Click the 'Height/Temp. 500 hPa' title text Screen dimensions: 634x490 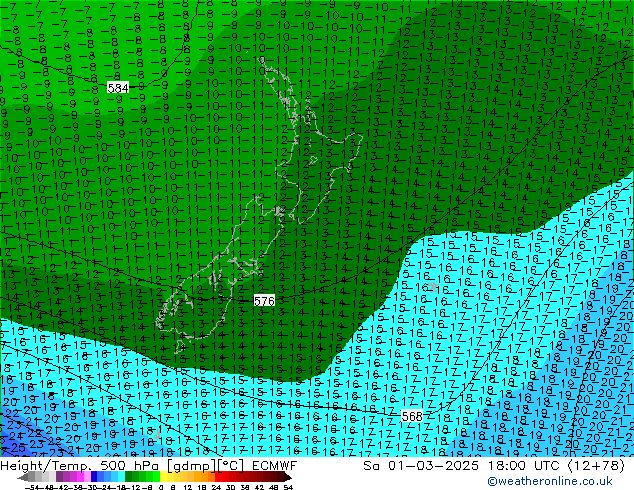point(82,466)
